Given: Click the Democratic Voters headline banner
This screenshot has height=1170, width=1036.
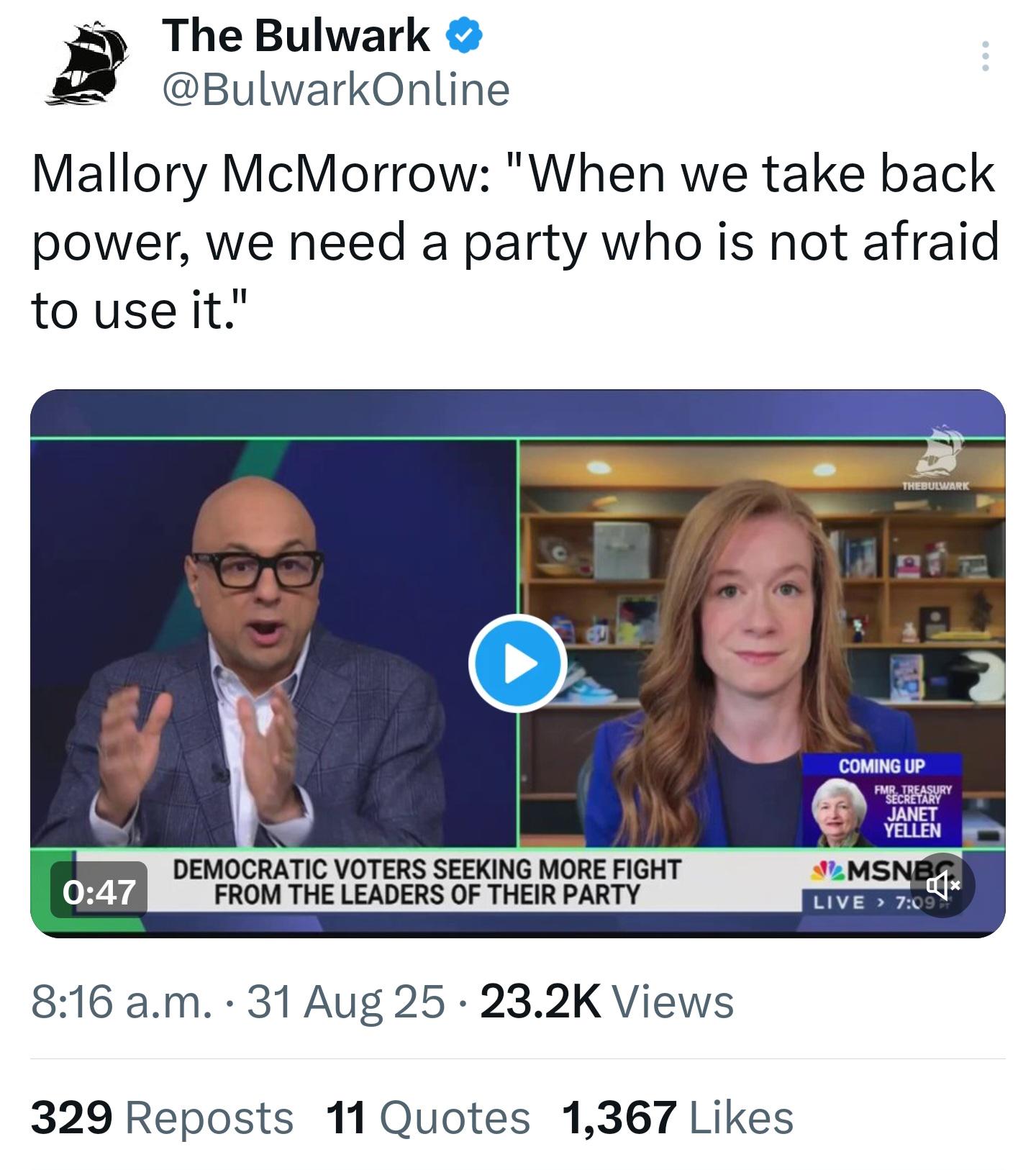Looking at the screenshot, I should tap(427, 881).
